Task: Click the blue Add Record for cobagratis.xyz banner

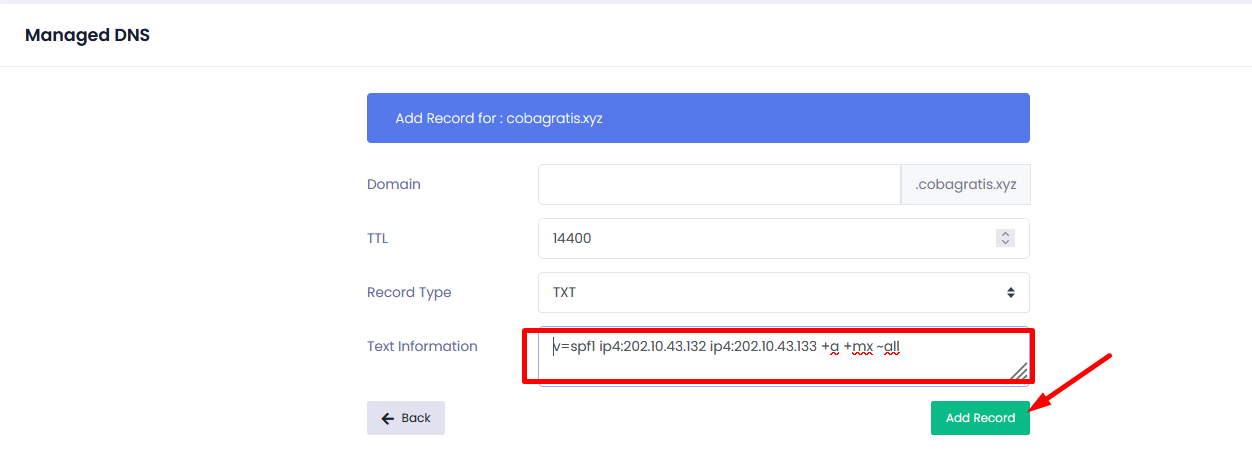Action: (x=698, y=118)
